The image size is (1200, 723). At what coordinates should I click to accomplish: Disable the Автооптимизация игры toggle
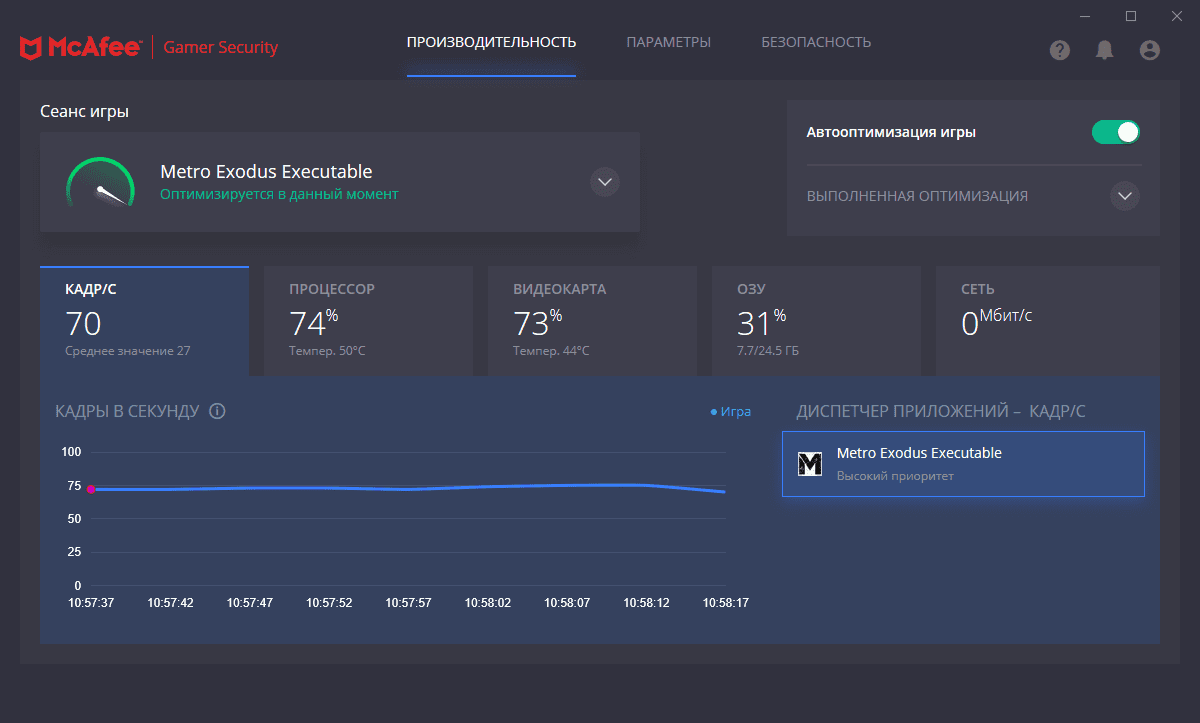(1115, 132)
